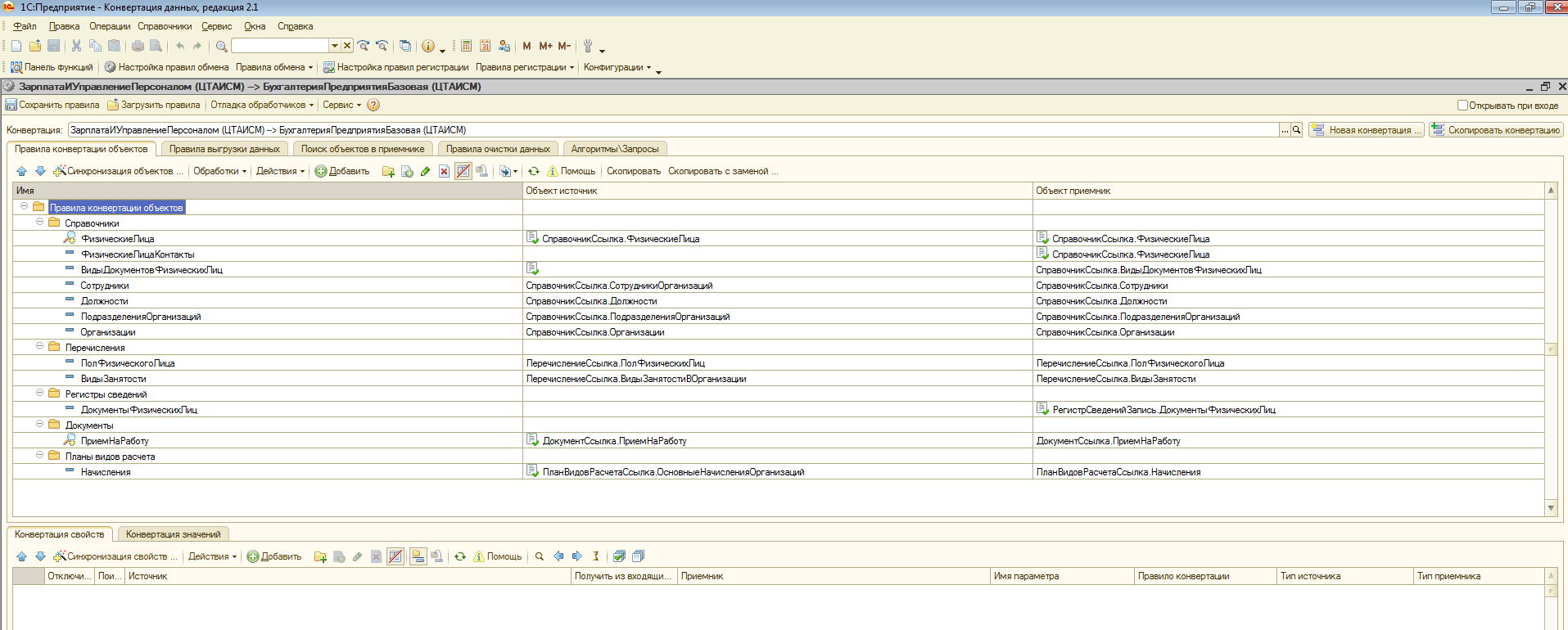Click lookup magnifier button of Конвертация field
This screenshot has width=1568, height=630.
point(1297,130)
